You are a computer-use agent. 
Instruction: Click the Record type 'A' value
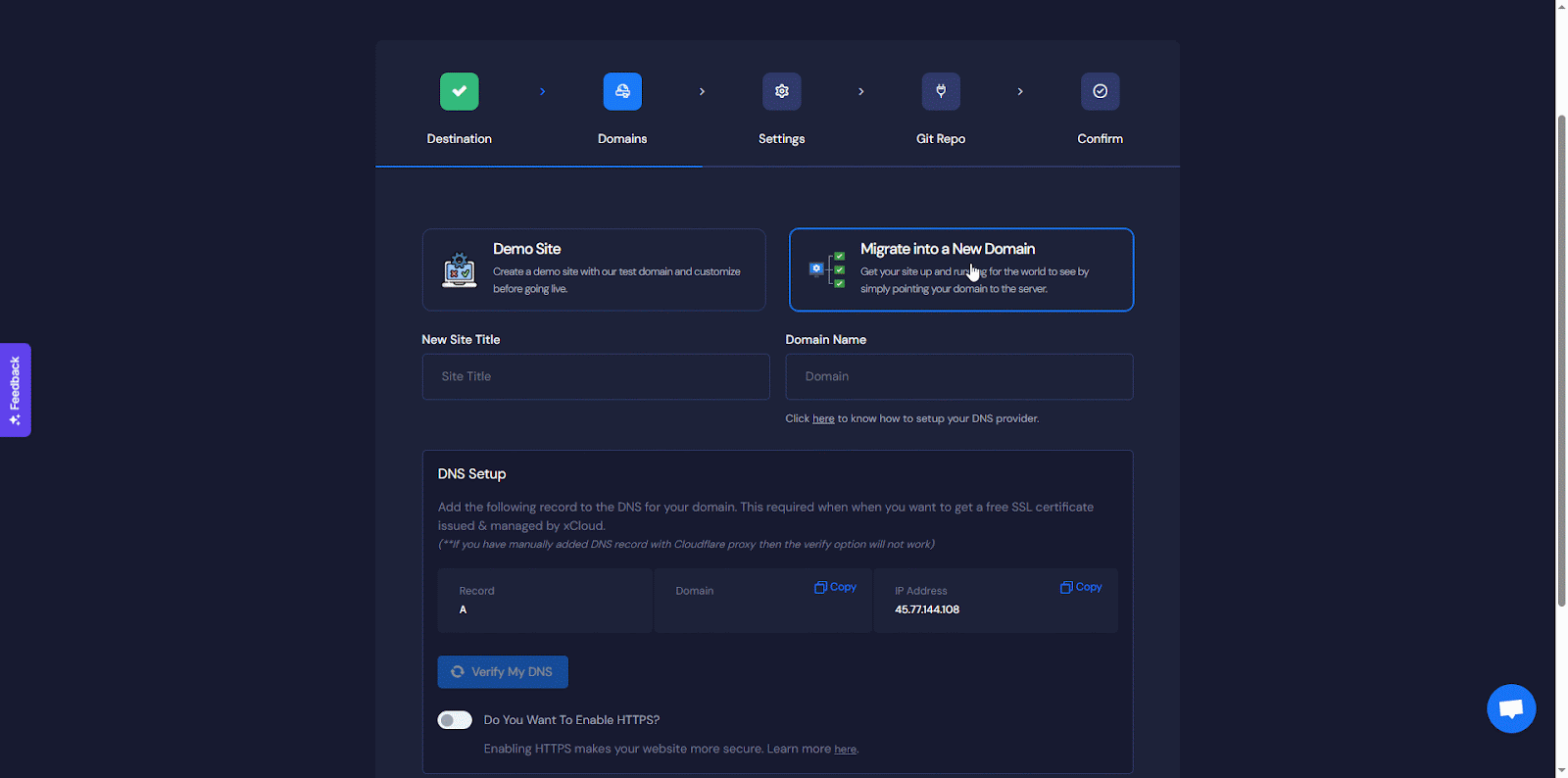[x=463, y=609]
